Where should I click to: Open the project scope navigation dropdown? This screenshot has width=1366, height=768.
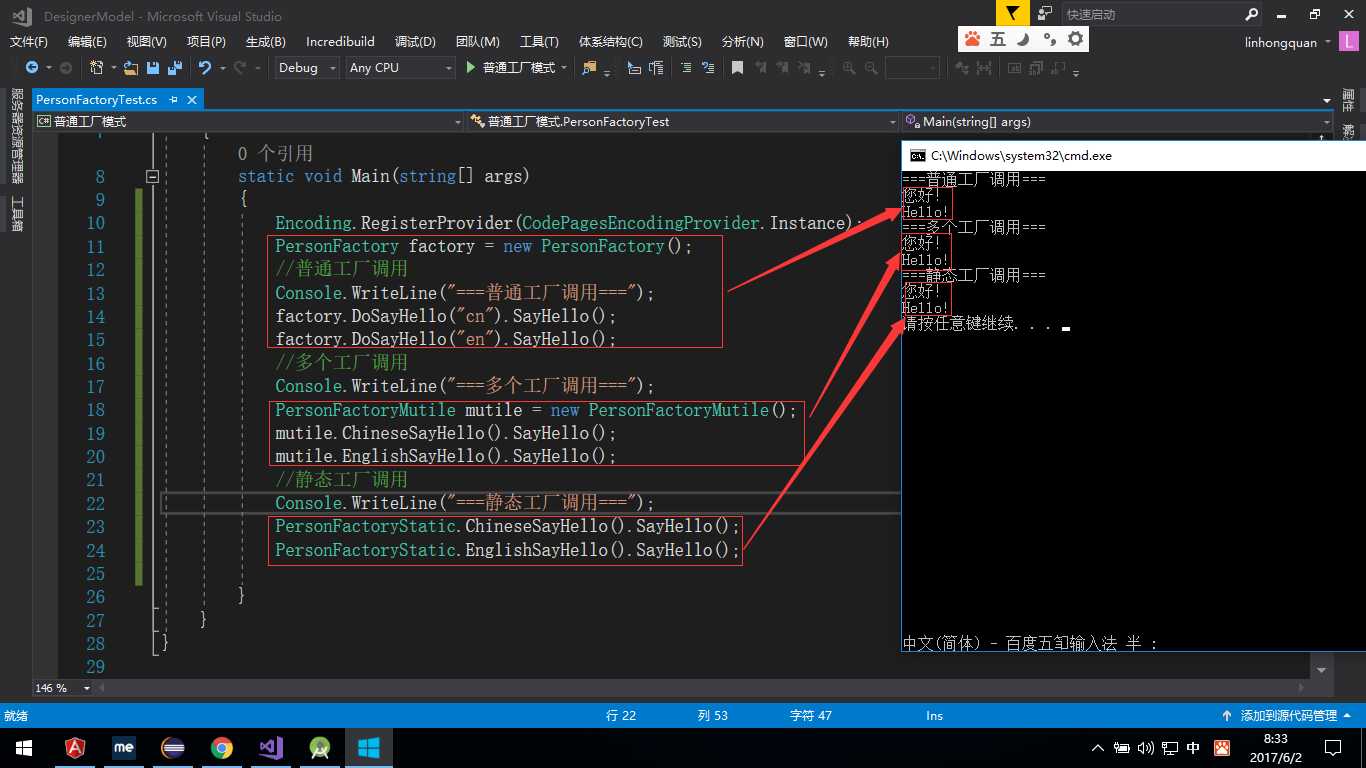[x=247, y=122]
